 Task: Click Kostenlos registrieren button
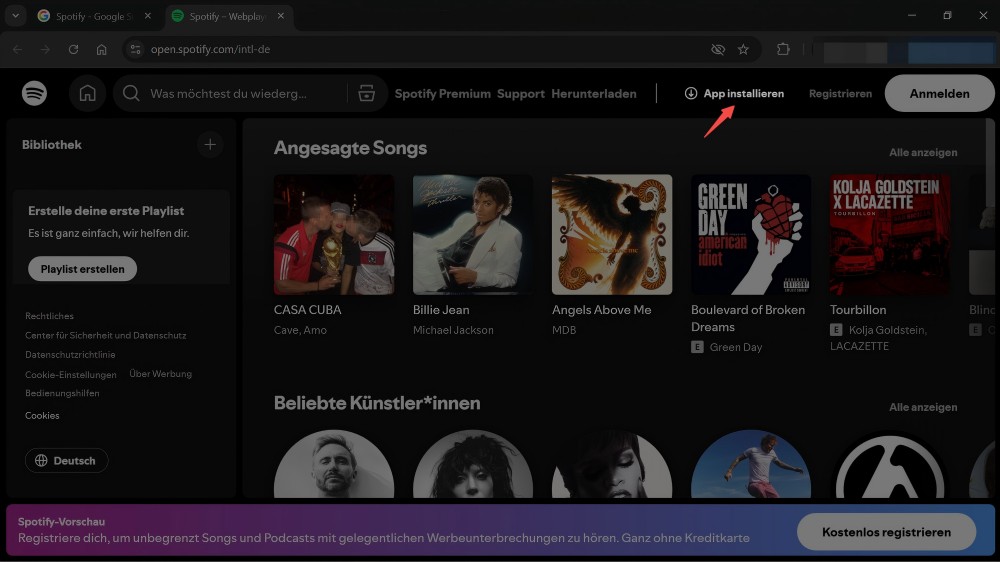(x=886, y=532)
